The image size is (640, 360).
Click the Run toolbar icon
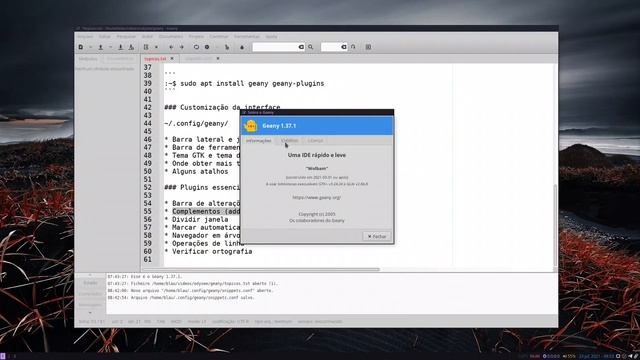point(227,47)
